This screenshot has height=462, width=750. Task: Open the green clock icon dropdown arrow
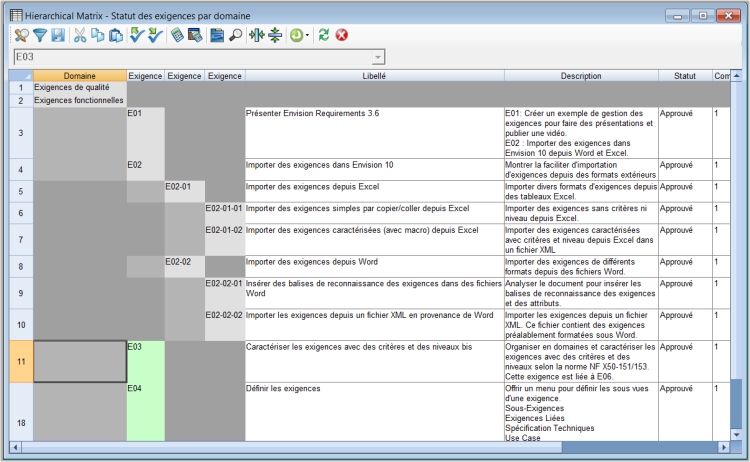pos(309,36)
